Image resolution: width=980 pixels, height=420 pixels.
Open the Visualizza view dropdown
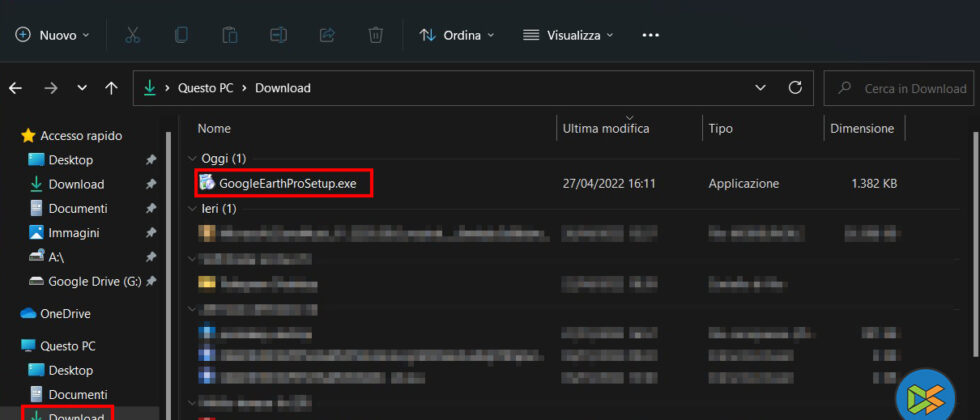coord(568,35)
